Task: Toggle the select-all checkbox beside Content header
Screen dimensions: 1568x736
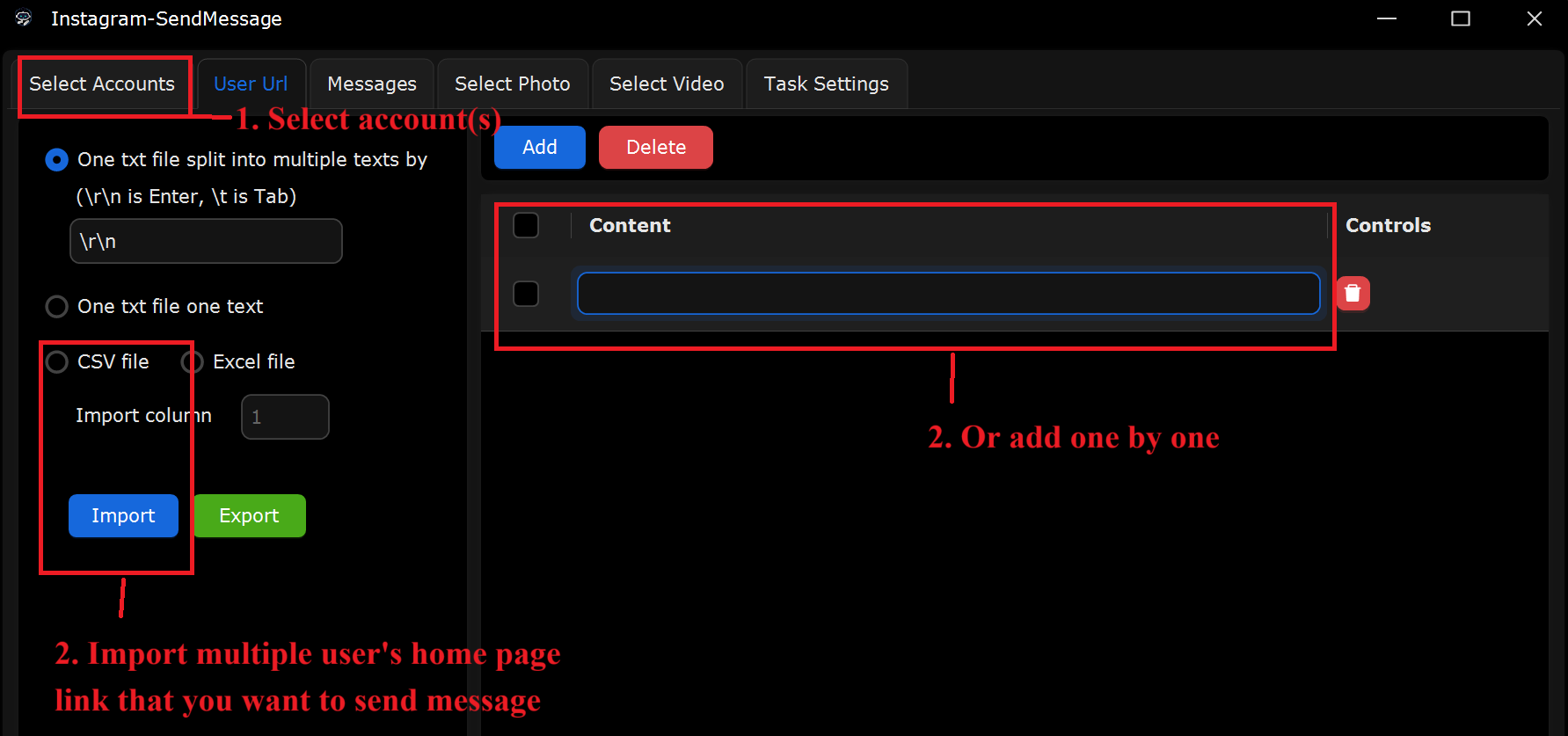Action: 526,225
